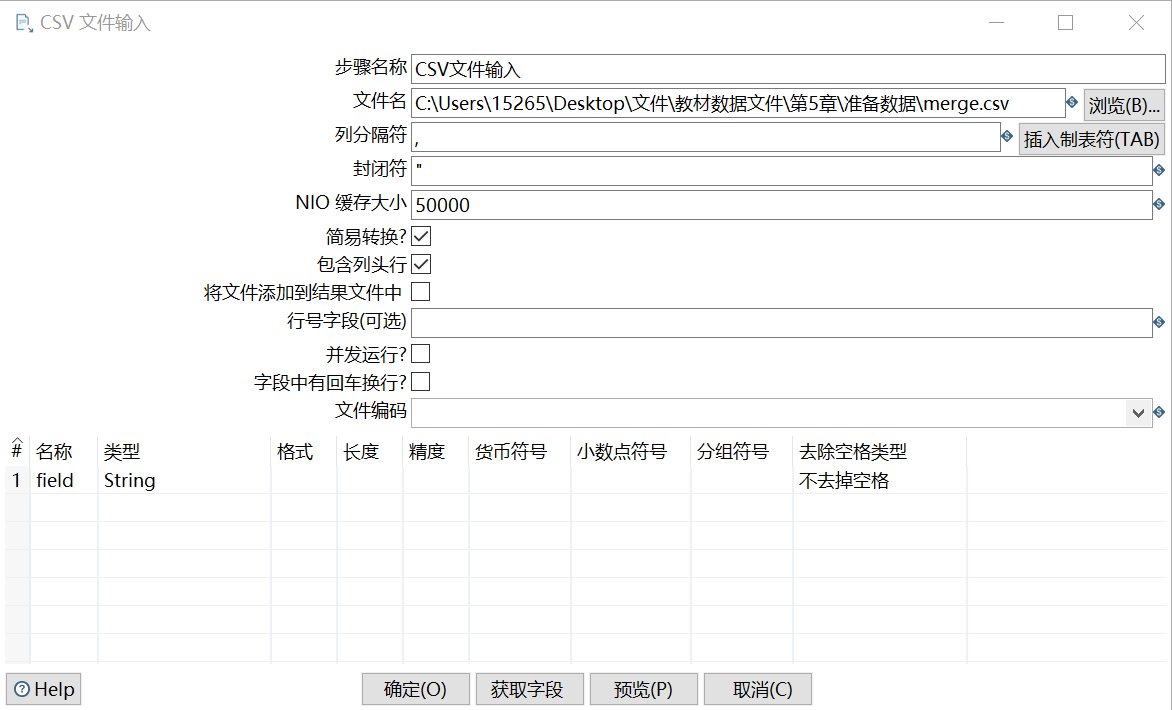Image resolution: width=1172 pixels, height=710 pixels.
Task: Click the 列分隔符 input field
Action: click(706, 137)
